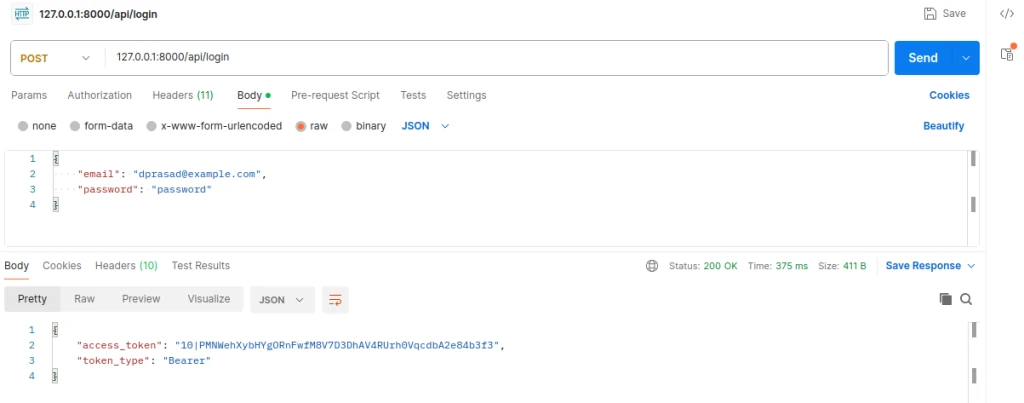
Task: Select the none body type option
Action: click(23, 126)
